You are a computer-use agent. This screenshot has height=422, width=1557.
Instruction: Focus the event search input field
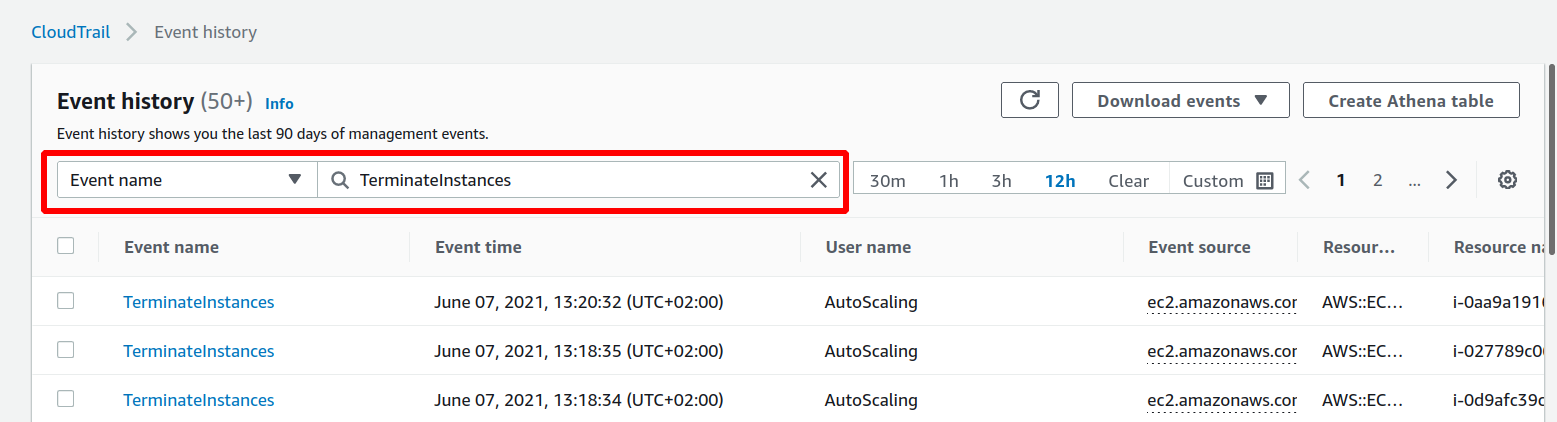click(578, 180)
